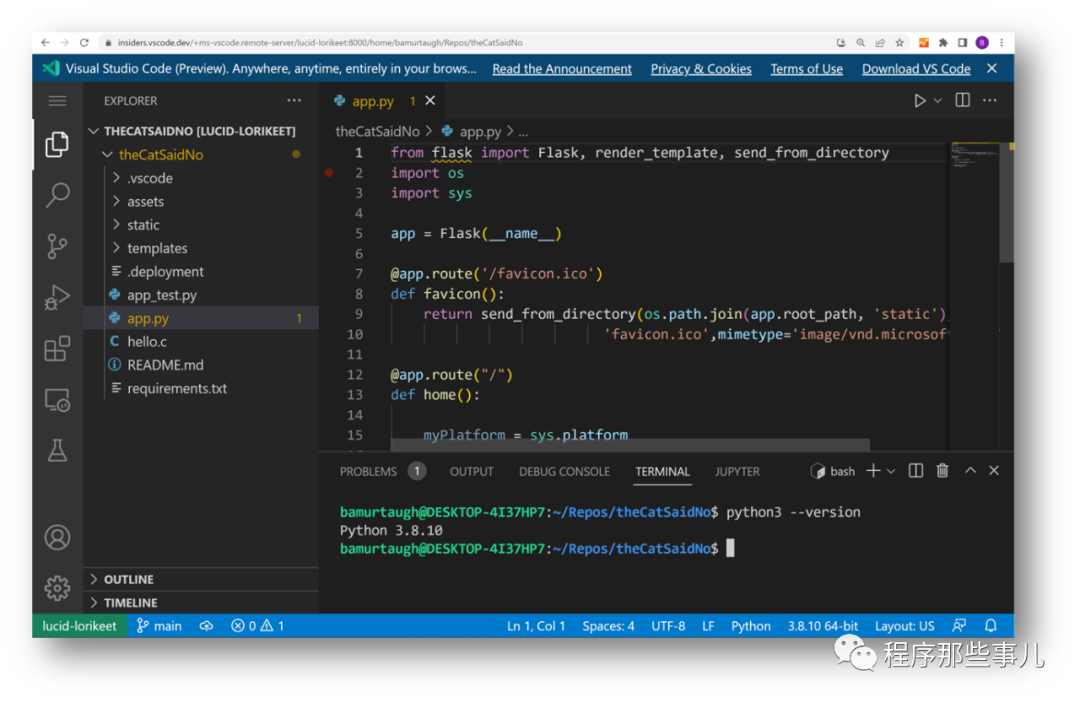Open the Extensions view
Image resolution: width=1080 pixels, height=703 pixels.
(x=57, y=348)
